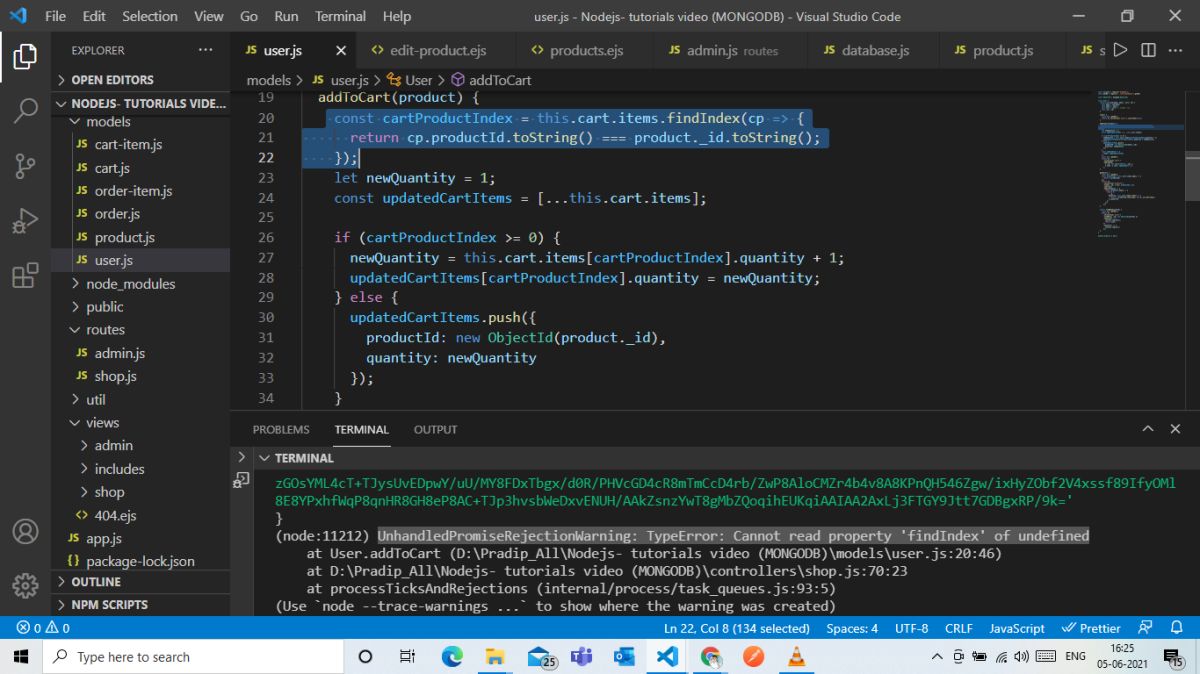The width and height of the screenshot is (1200, 674).
Task: Split the editor to the right
Action: (1148, 50)
